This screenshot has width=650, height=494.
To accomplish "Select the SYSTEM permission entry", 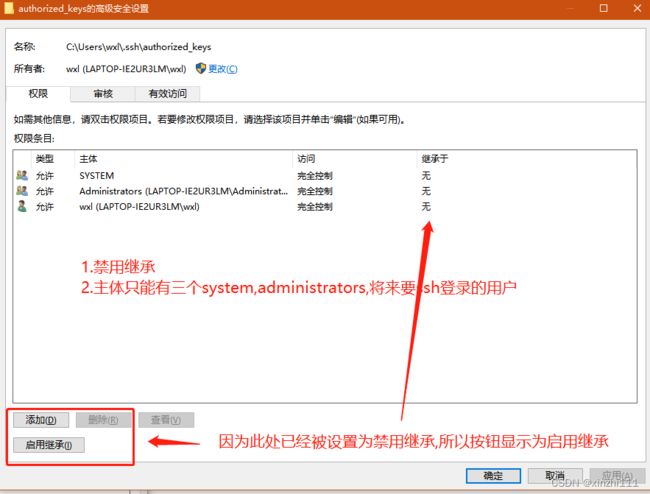I will coord(325,176).
